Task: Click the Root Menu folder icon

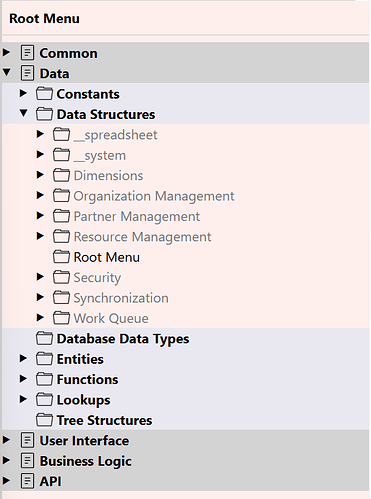Action: (61, 257)
